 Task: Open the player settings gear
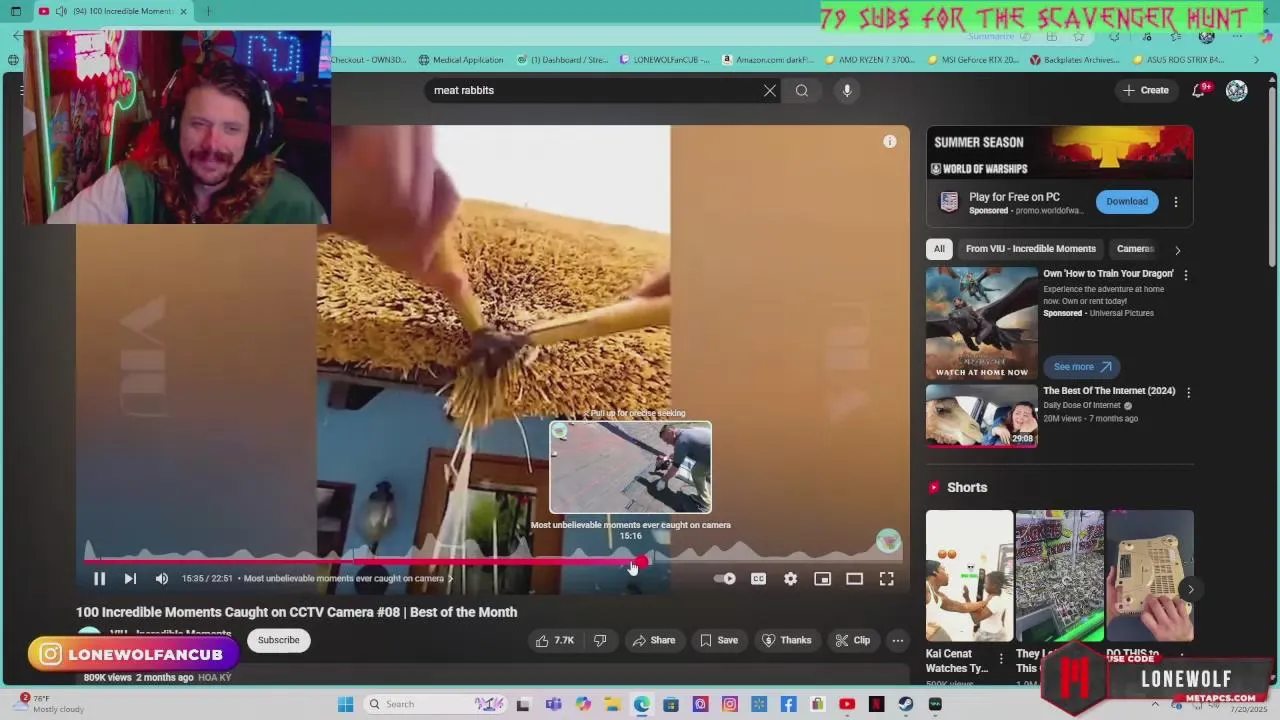pos(790,578)
